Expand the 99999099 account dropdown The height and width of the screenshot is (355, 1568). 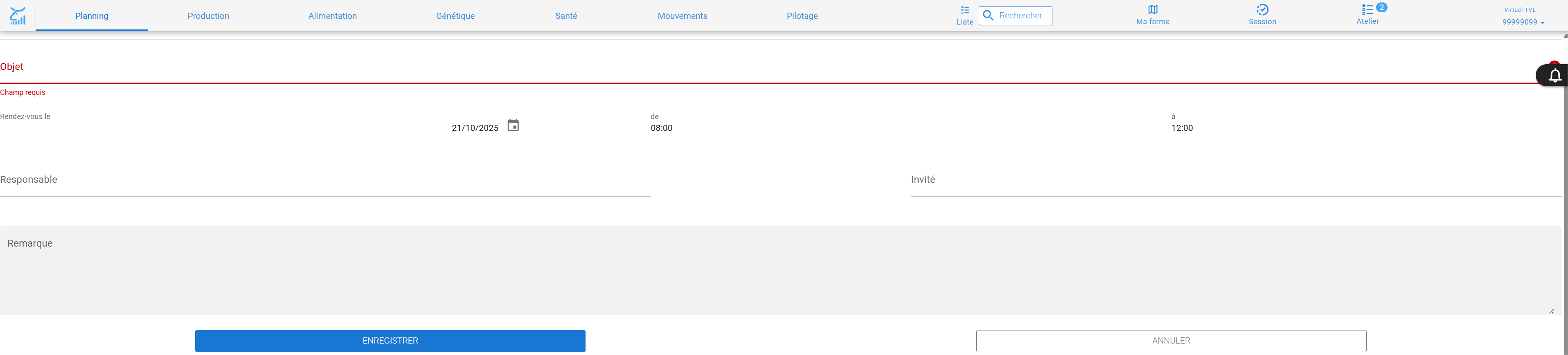coord(1523,22)
